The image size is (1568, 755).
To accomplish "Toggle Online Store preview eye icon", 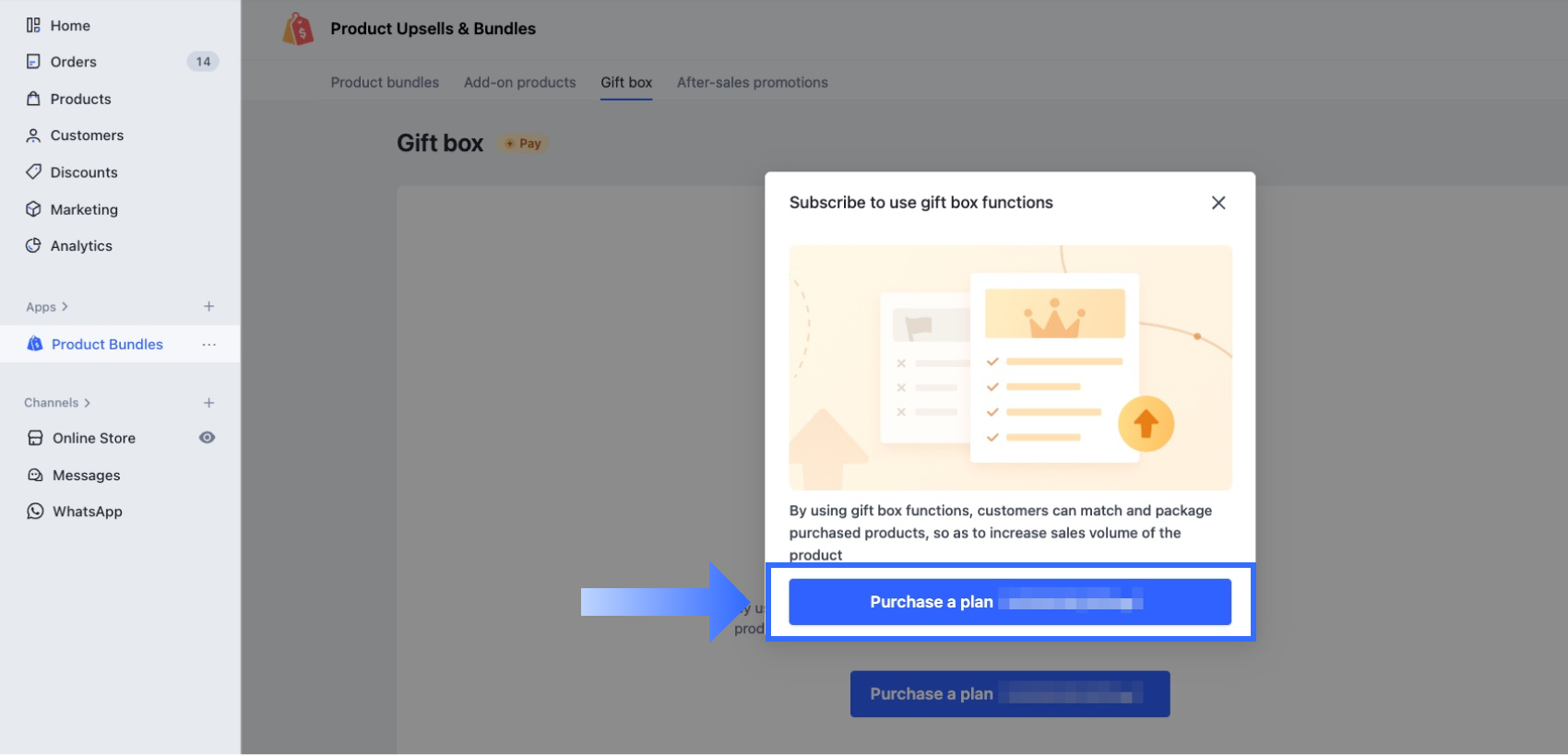I will pyautogui.click(x=208, y=438).
